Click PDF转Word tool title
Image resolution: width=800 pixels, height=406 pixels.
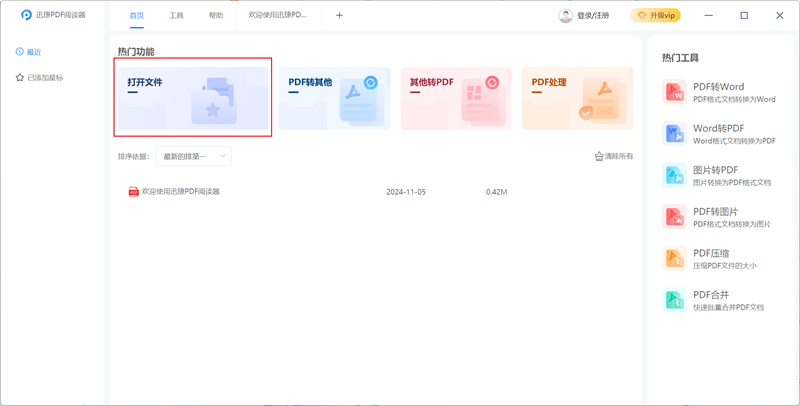718,87
